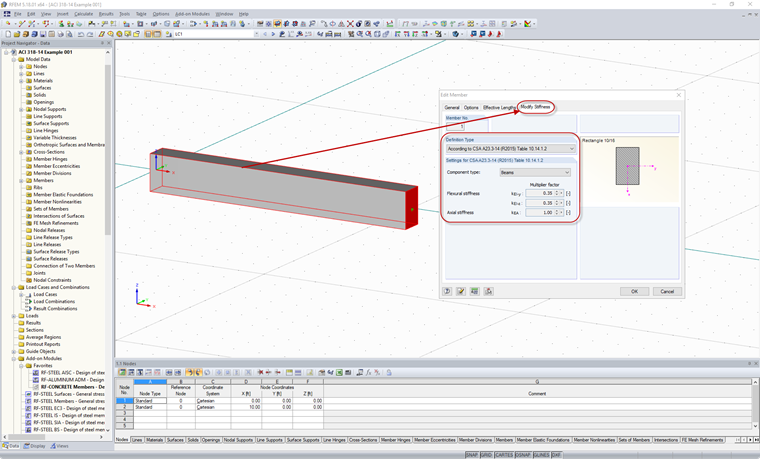Select next load case arrow
The height and width of the screenshot is (459, 760).
[x=273, y=34]
